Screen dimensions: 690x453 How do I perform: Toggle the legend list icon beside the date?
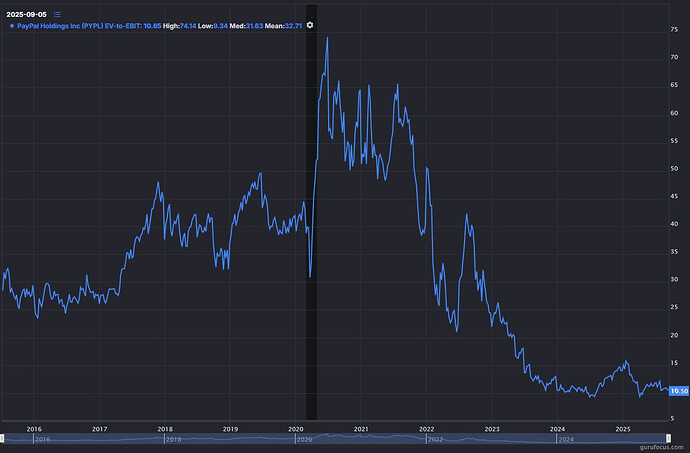click(x=57, y=13)
